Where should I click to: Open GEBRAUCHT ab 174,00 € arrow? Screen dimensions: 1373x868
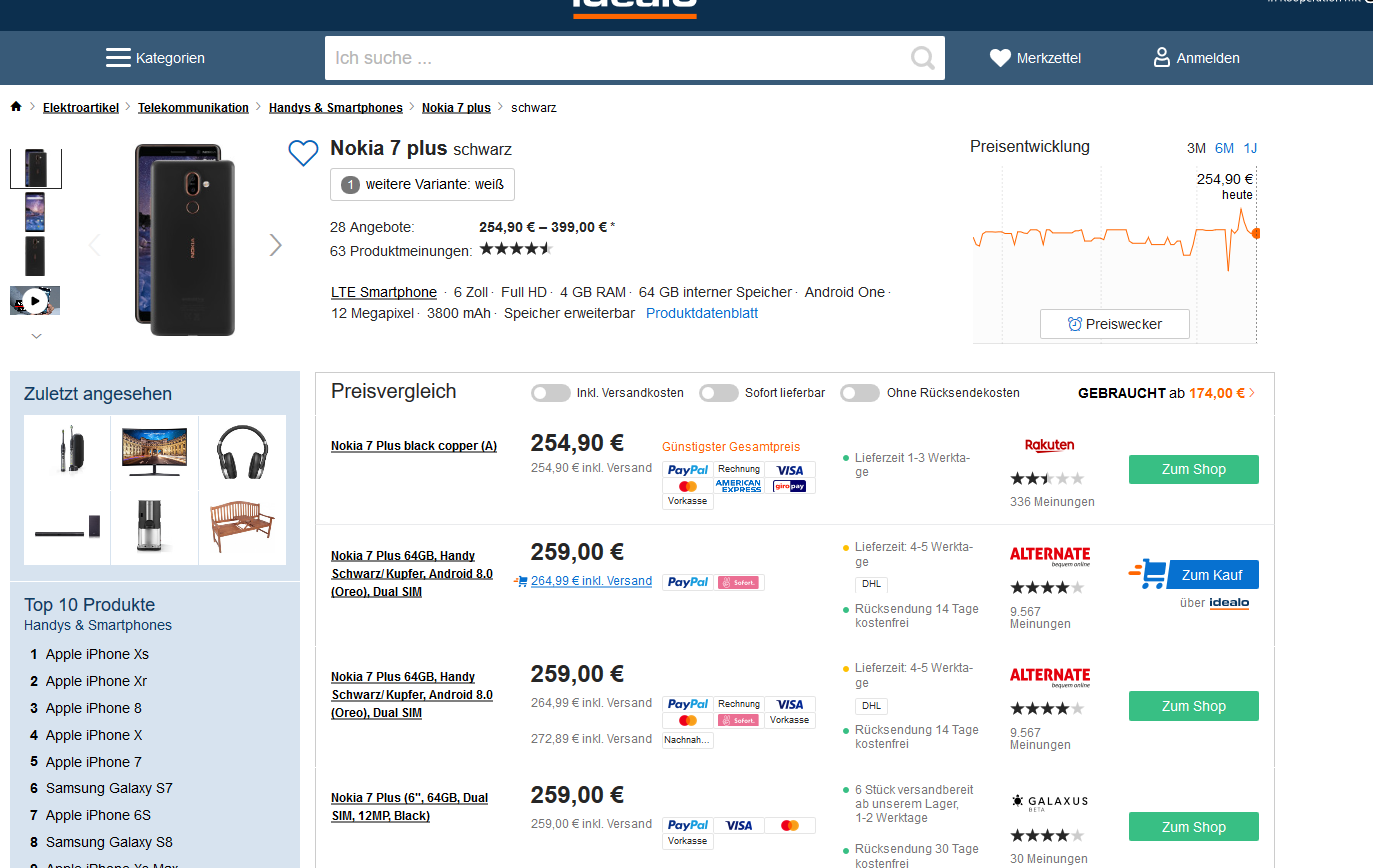[1252, 393]
